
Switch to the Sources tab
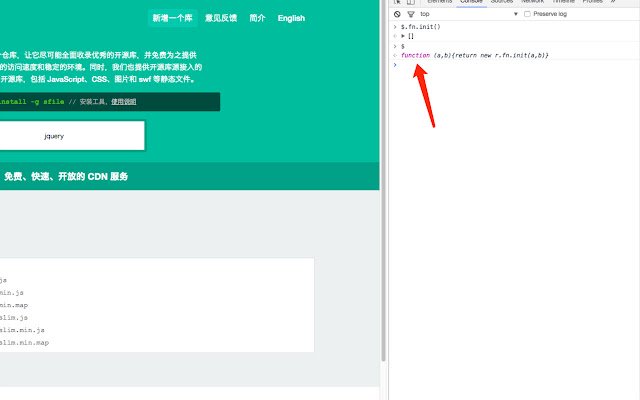click(502, 2)
